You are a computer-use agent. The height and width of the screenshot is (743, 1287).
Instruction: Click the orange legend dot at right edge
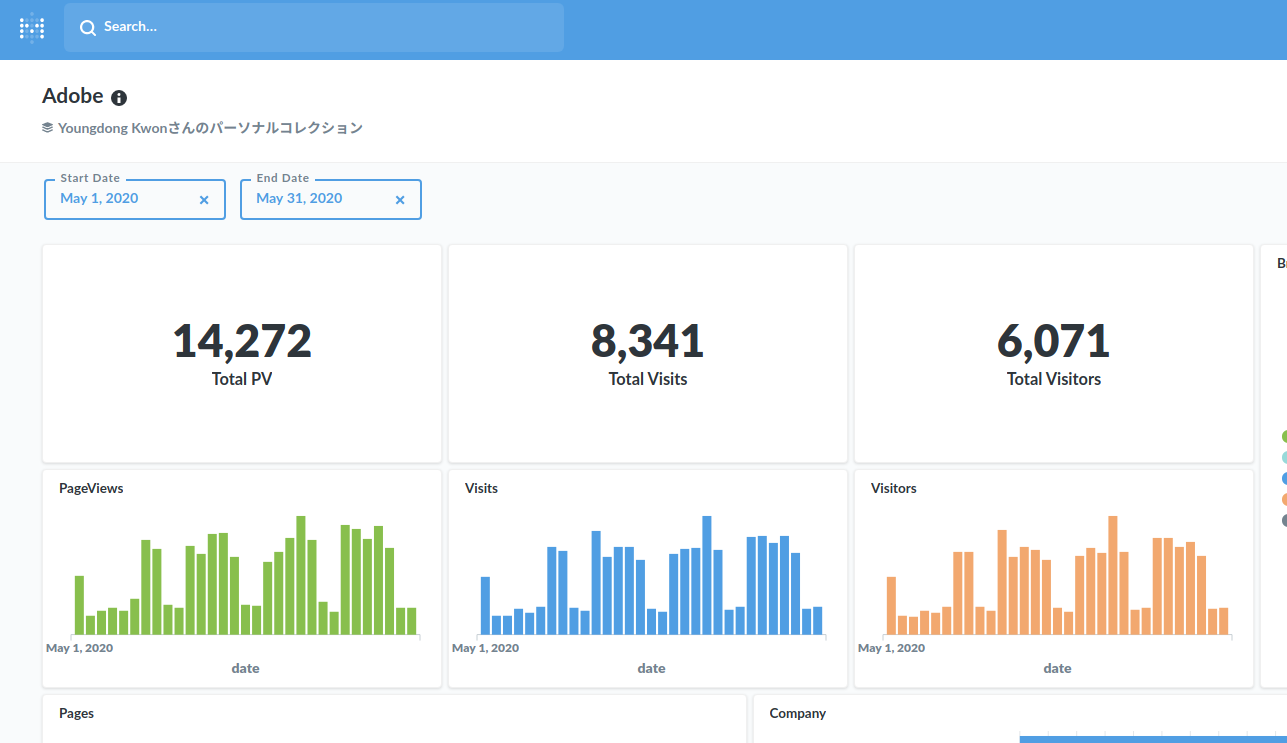click(1283, 499)
